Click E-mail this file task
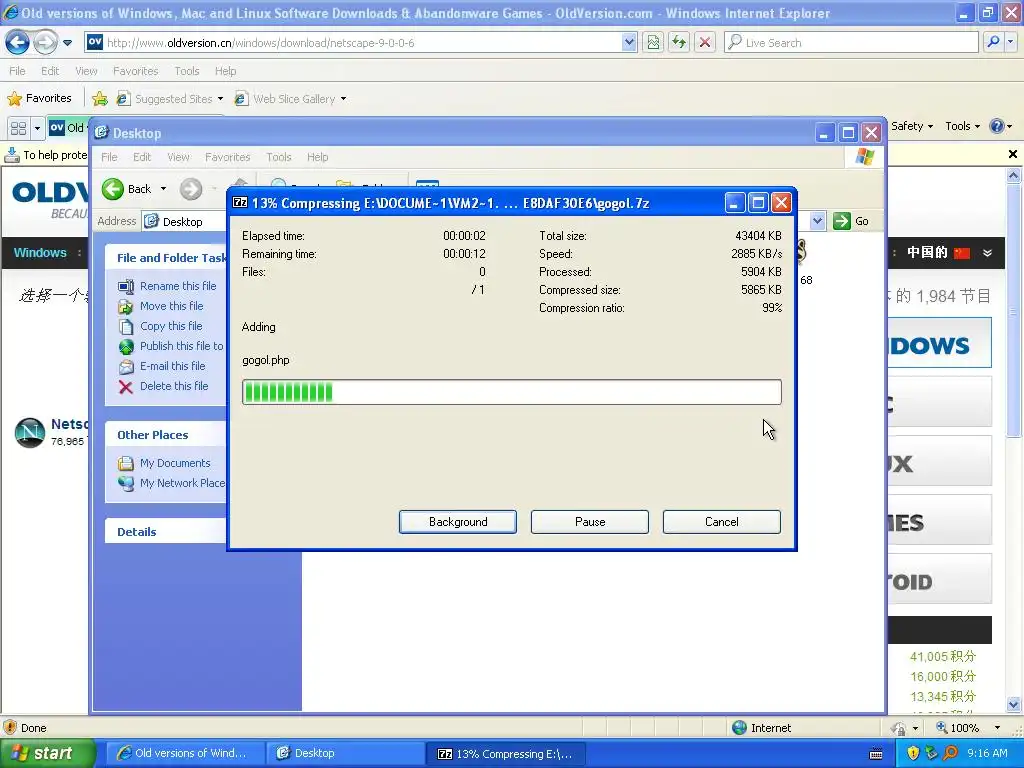1024x768 pixels. (162, 366)
